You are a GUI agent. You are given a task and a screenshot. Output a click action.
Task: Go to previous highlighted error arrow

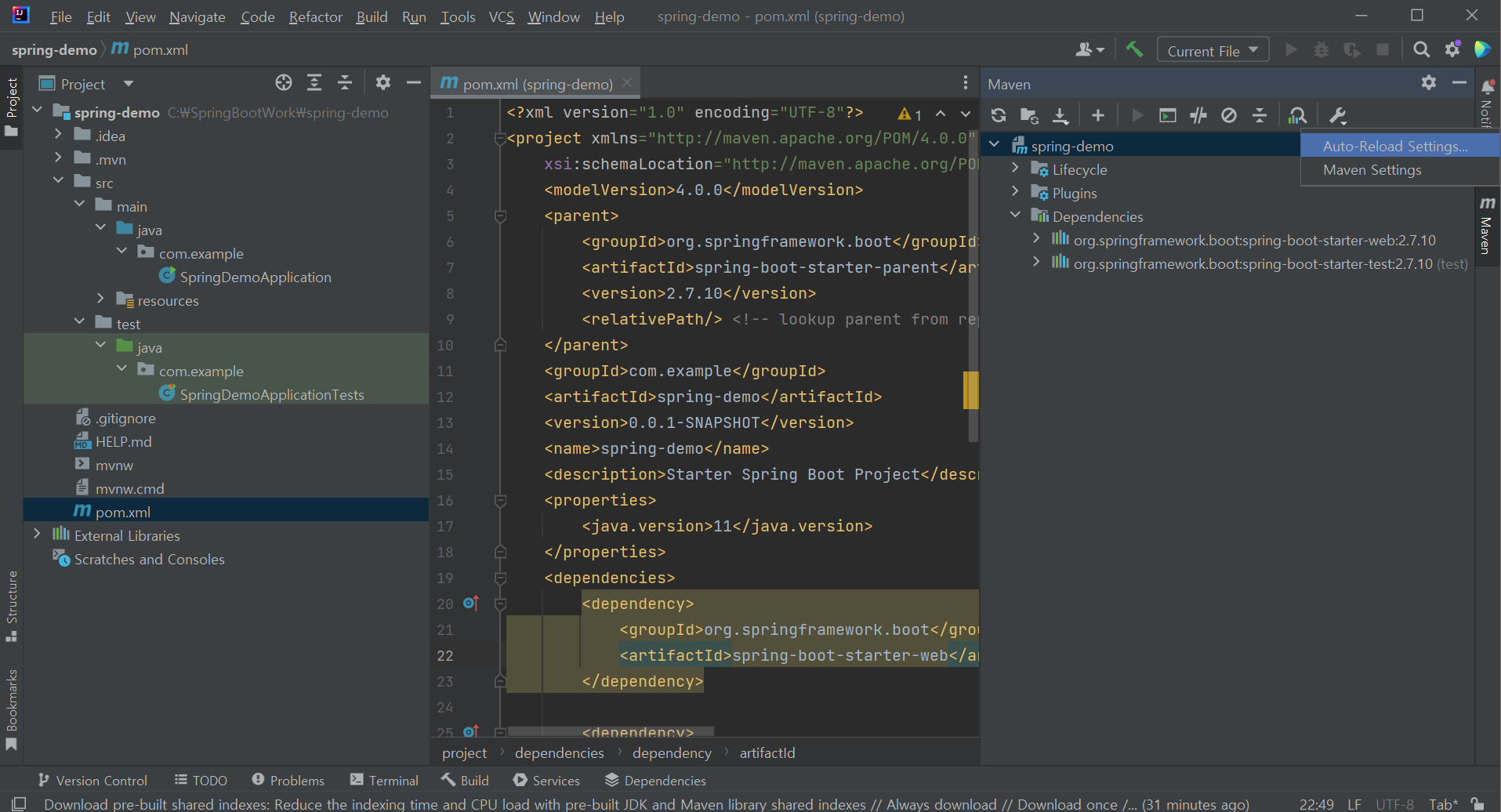(x=941, y=114)
